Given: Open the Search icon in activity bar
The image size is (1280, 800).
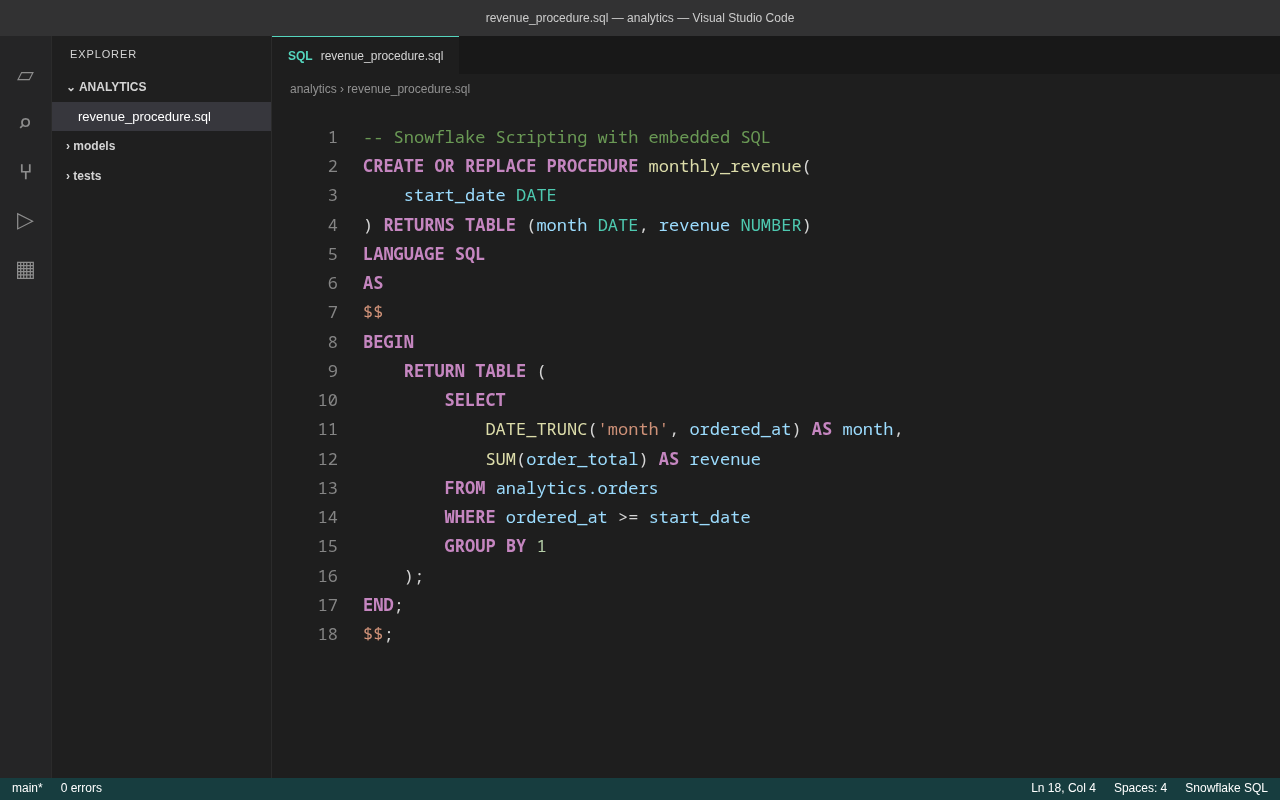Looking at the screenshot, I should point(25,124).
